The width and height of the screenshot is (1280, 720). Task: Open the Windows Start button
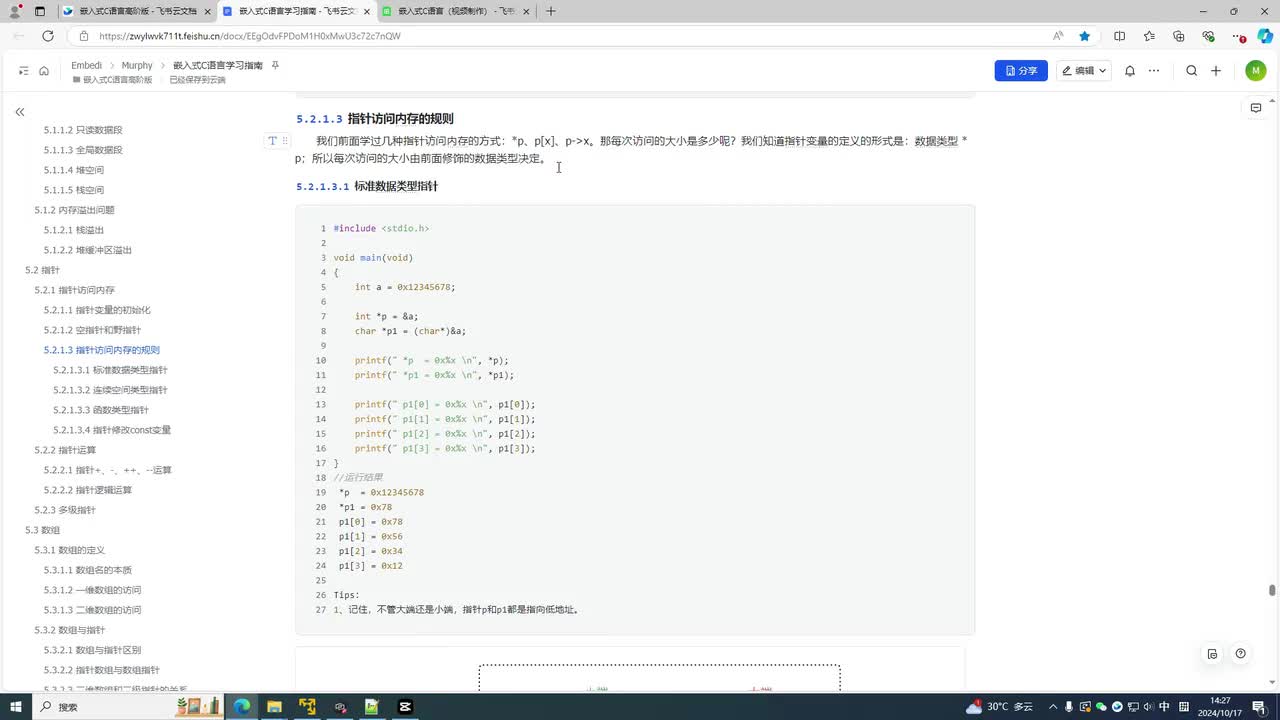[16, 706]
